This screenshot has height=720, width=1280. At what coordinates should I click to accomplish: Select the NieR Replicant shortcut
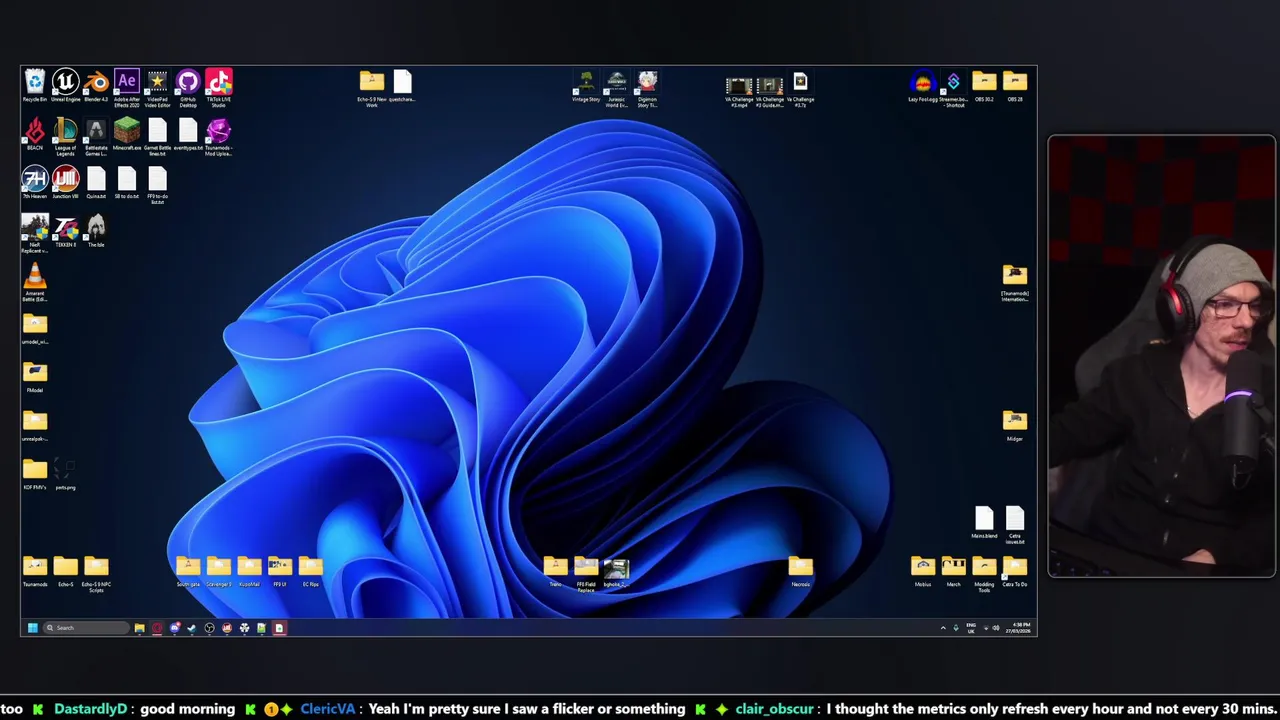(x=35, y=234)
